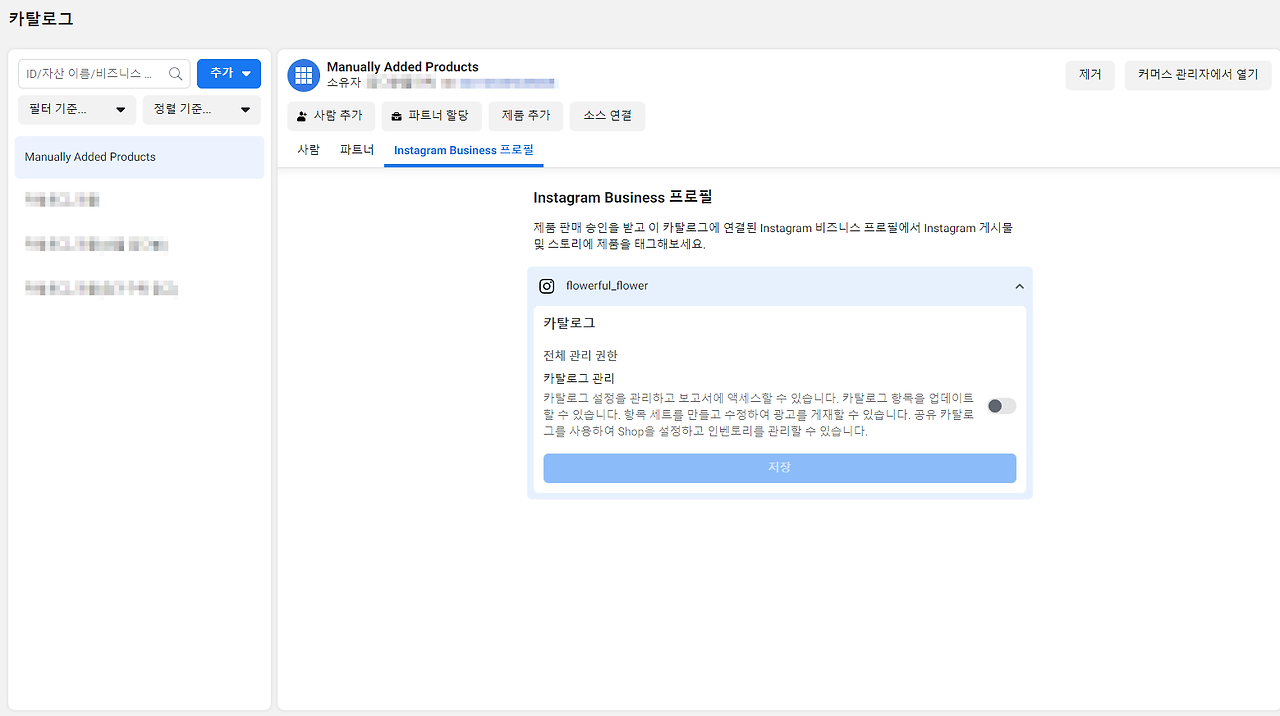Screen dimensions: 1280x716
Task: Click the 소스 연결 button
Action: [607, 116]
